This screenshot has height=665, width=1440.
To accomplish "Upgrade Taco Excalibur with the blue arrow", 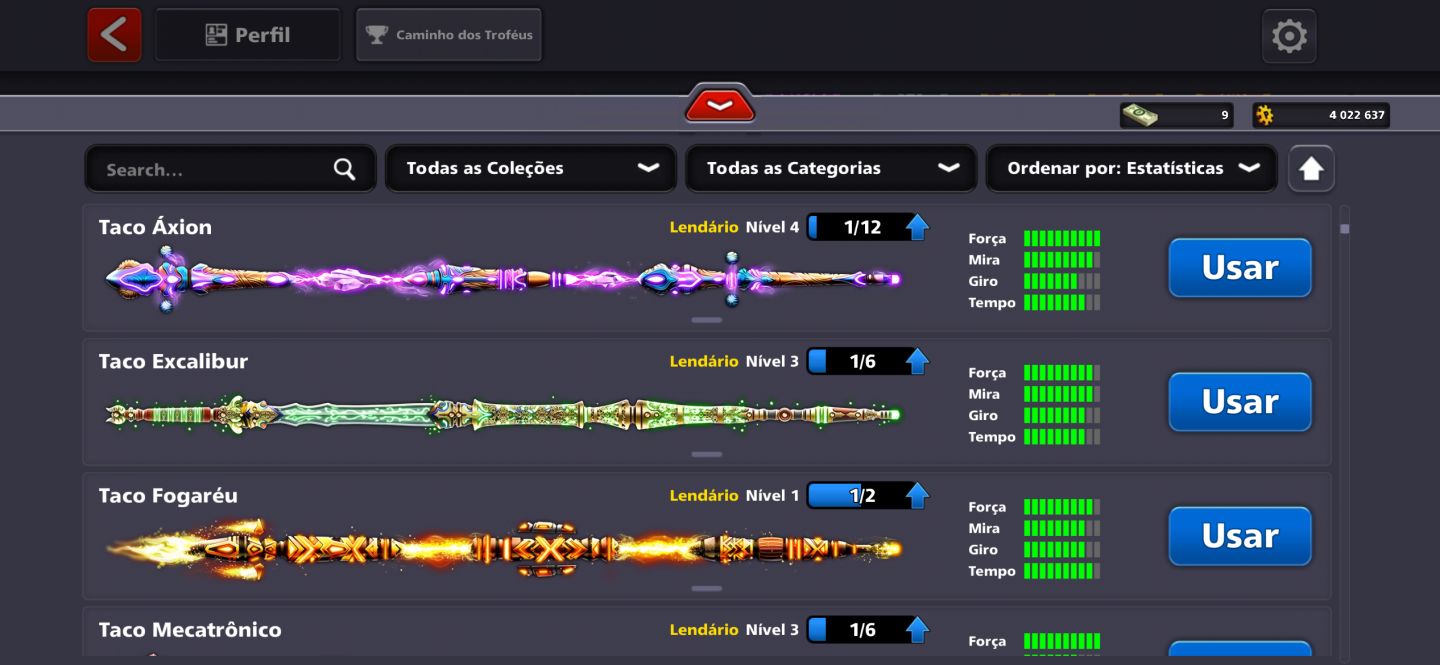I will coord(917,361).
